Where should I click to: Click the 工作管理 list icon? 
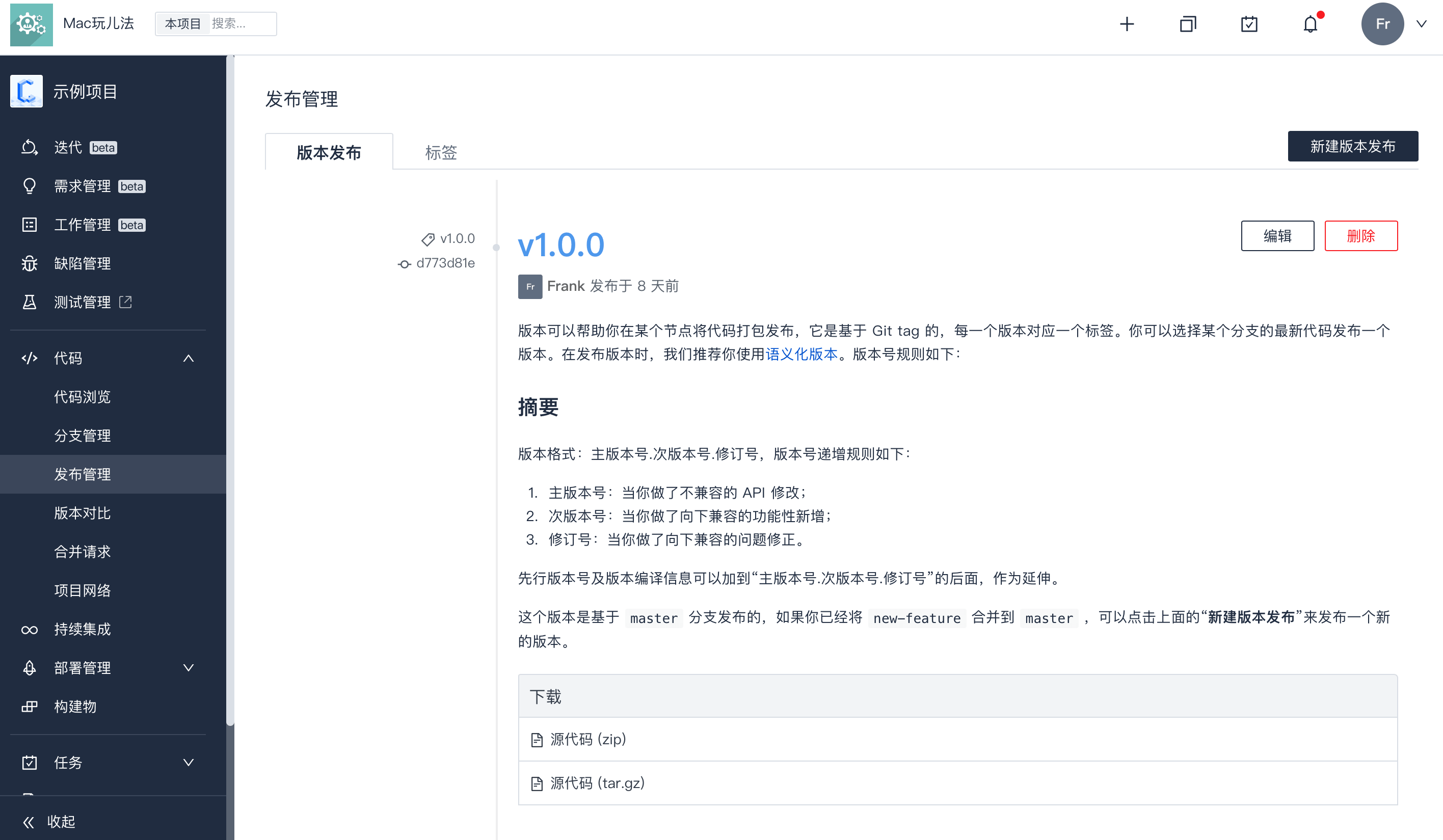click(x=29, y=225)
